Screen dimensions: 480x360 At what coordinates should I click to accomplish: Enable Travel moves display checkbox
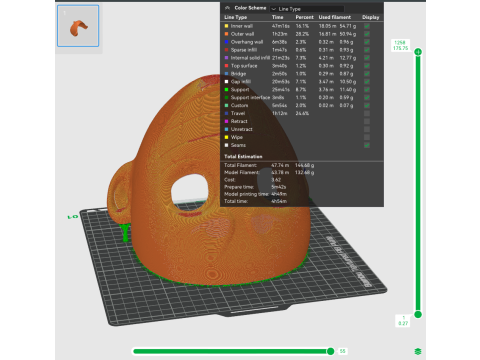[x=367, y=113]
